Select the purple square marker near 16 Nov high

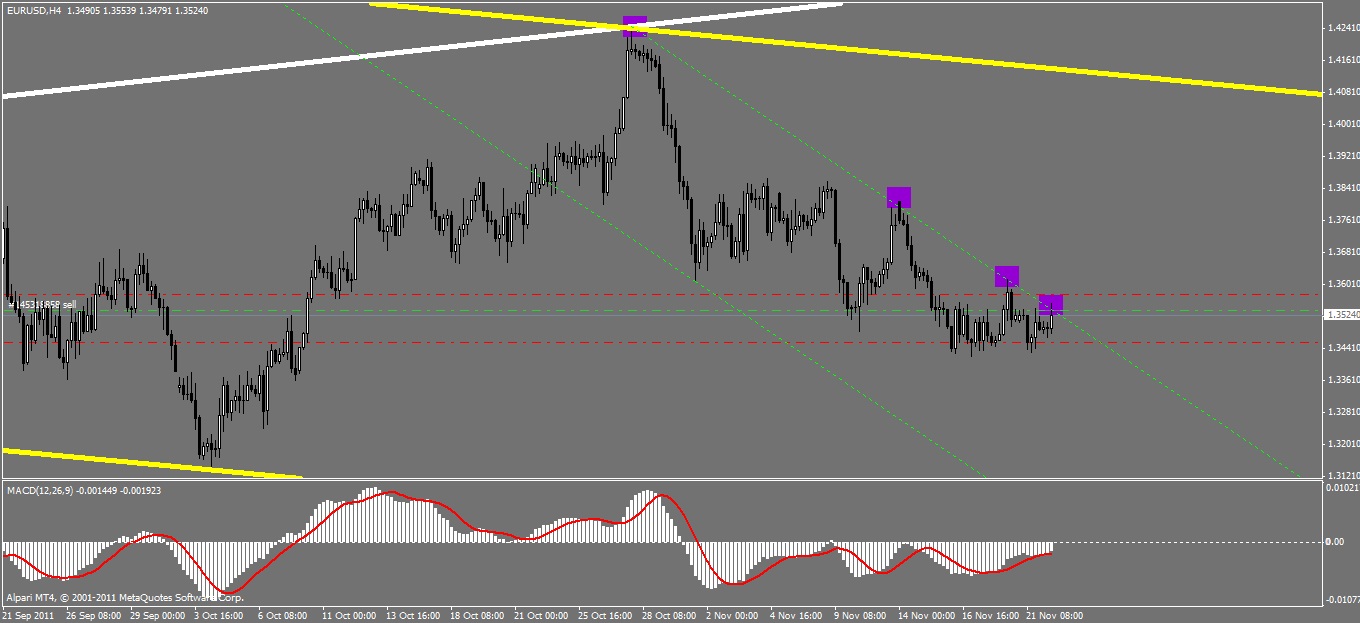(1007, 277)
